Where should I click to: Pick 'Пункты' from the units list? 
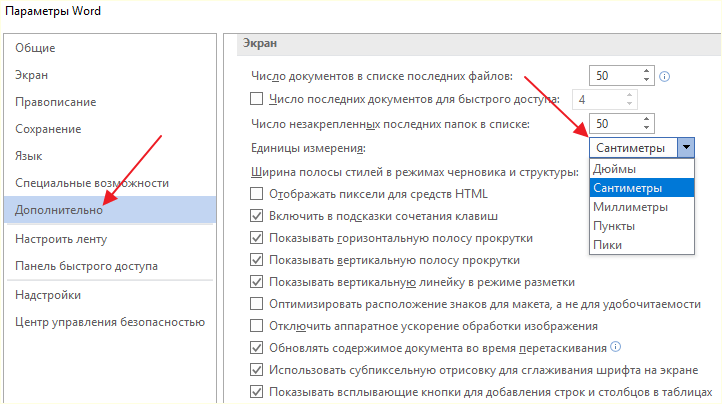(642, 226)
